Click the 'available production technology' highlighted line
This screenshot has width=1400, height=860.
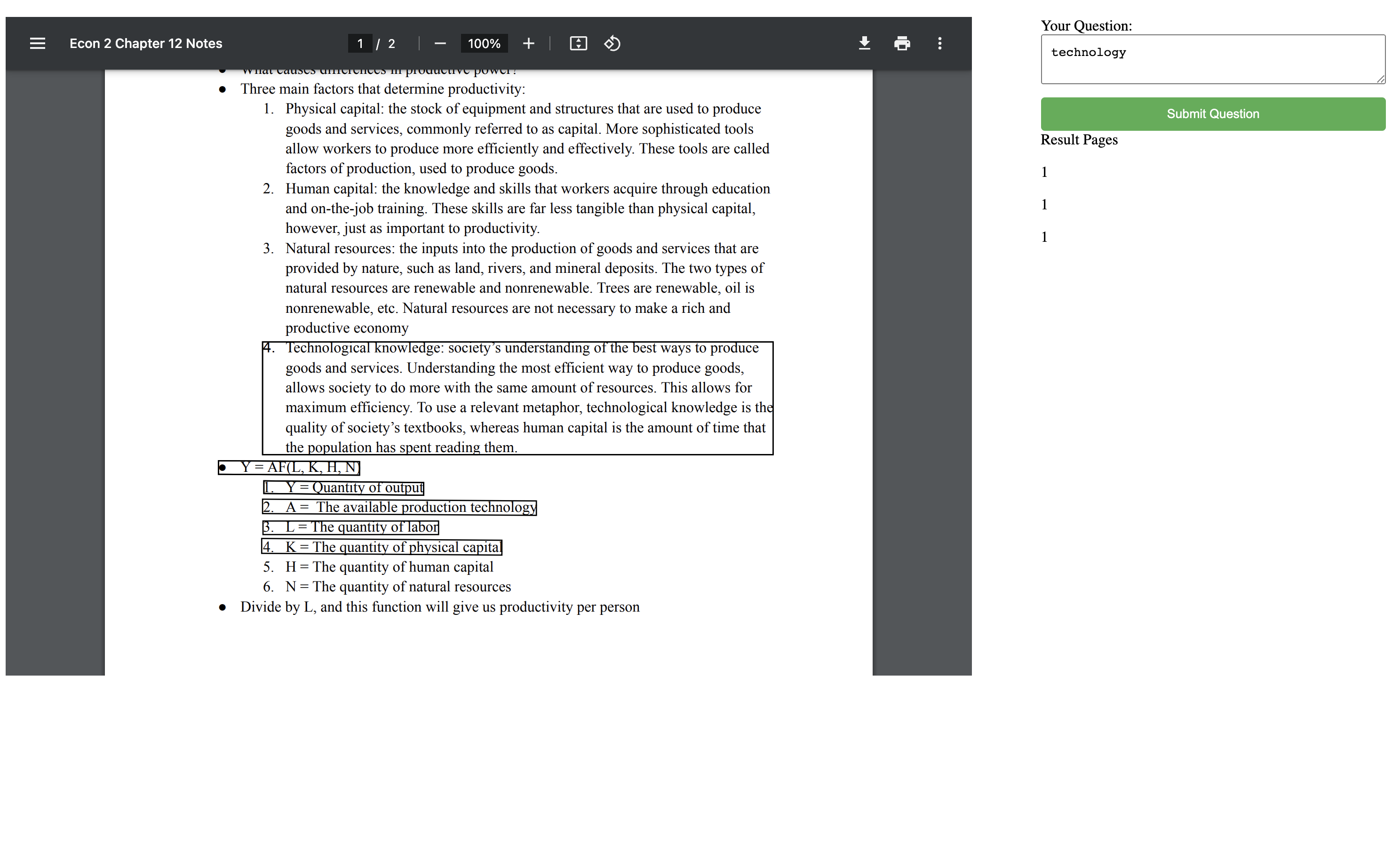click(x=399, y=507)
